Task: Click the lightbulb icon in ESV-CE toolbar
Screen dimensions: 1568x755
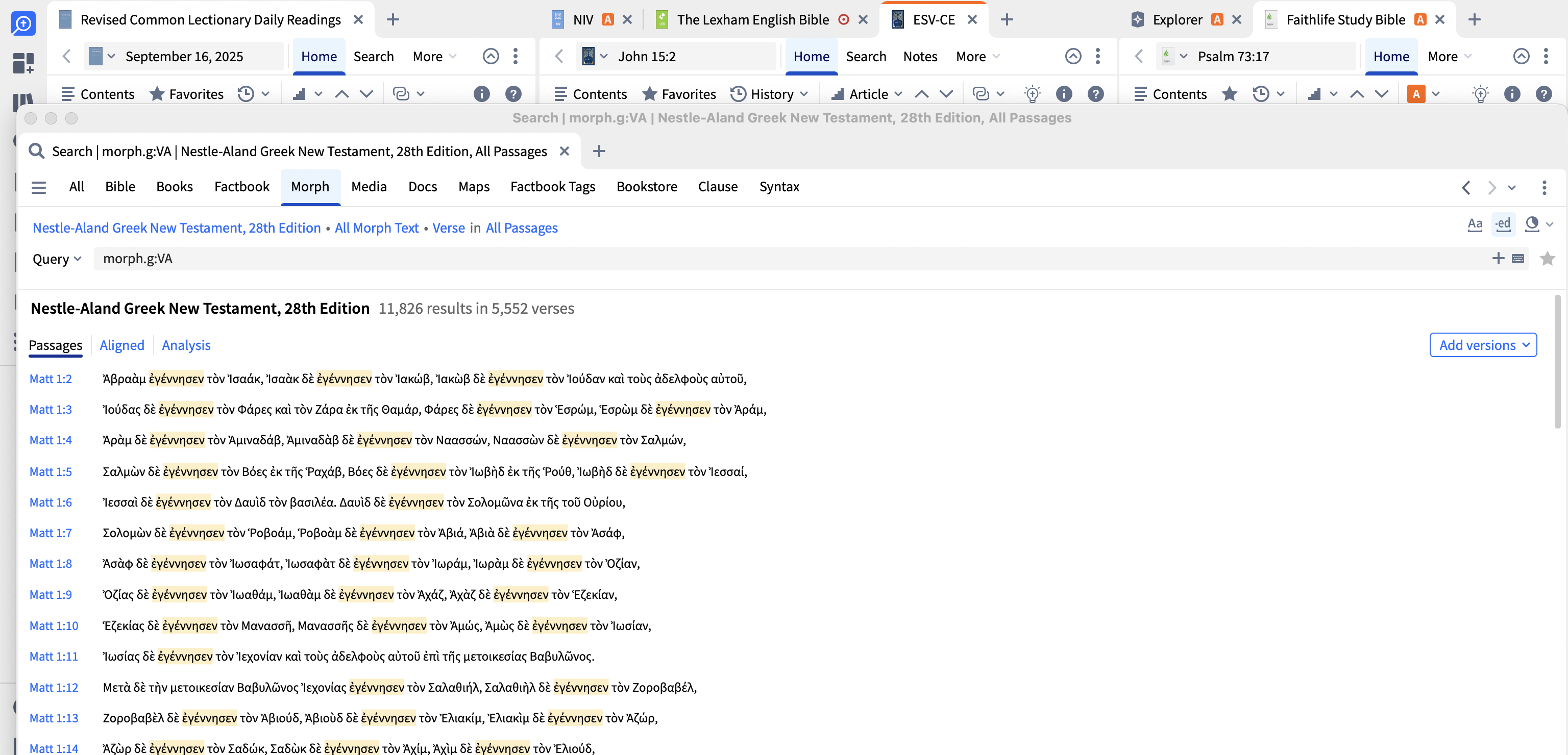Action: point(1032,94)
